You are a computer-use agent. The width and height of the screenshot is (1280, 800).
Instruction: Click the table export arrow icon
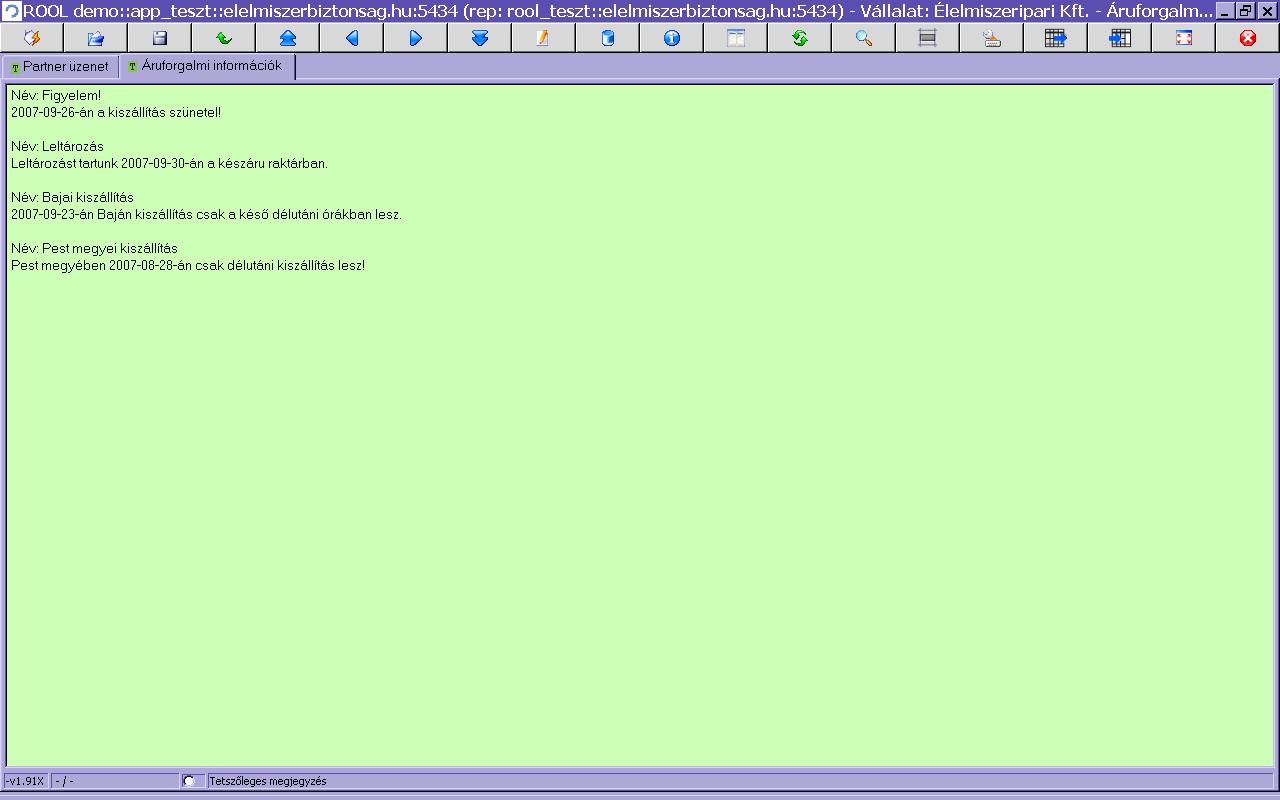click(x=1055, y=38)
